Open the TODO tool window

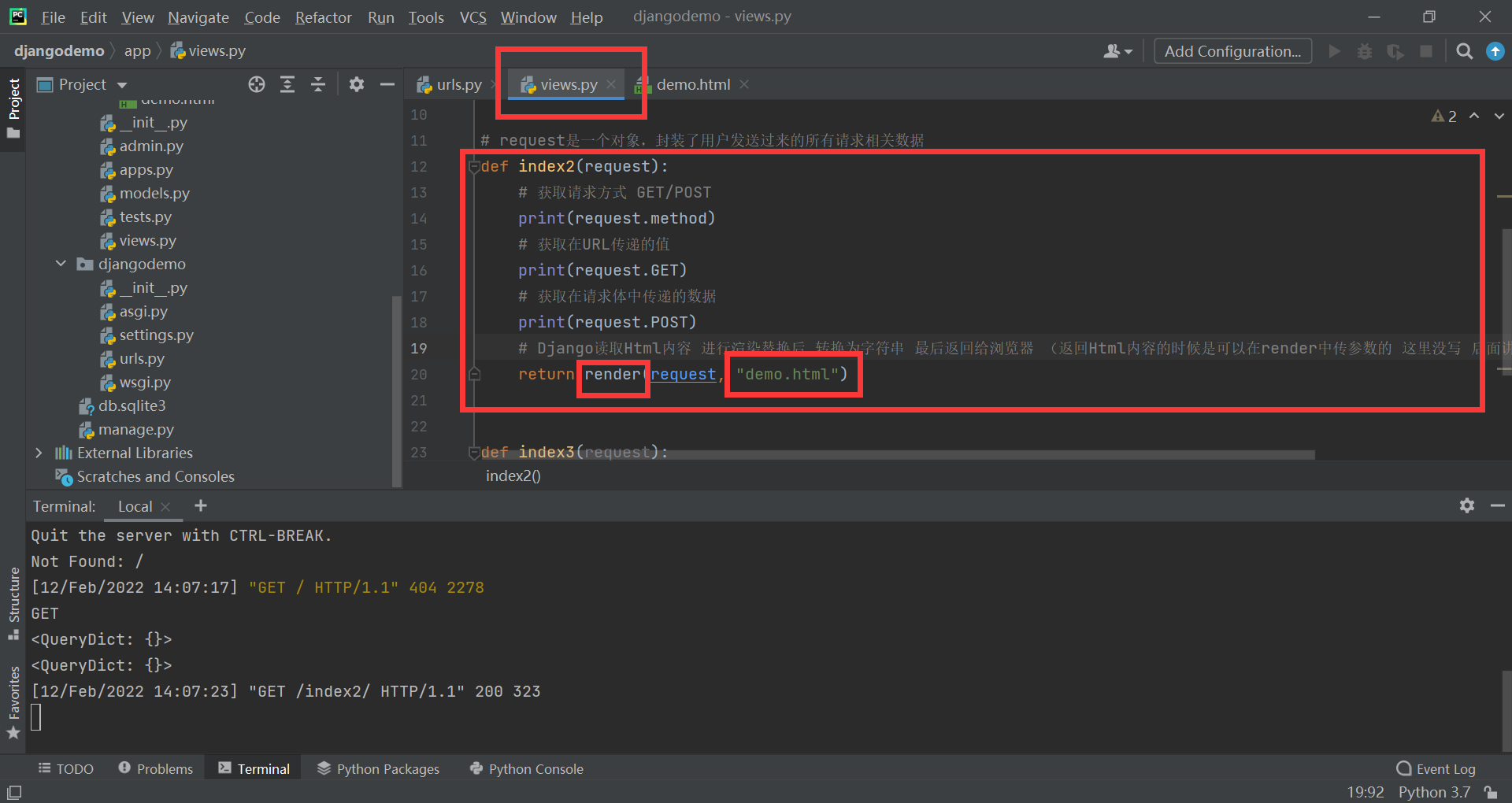pos(66,768)
